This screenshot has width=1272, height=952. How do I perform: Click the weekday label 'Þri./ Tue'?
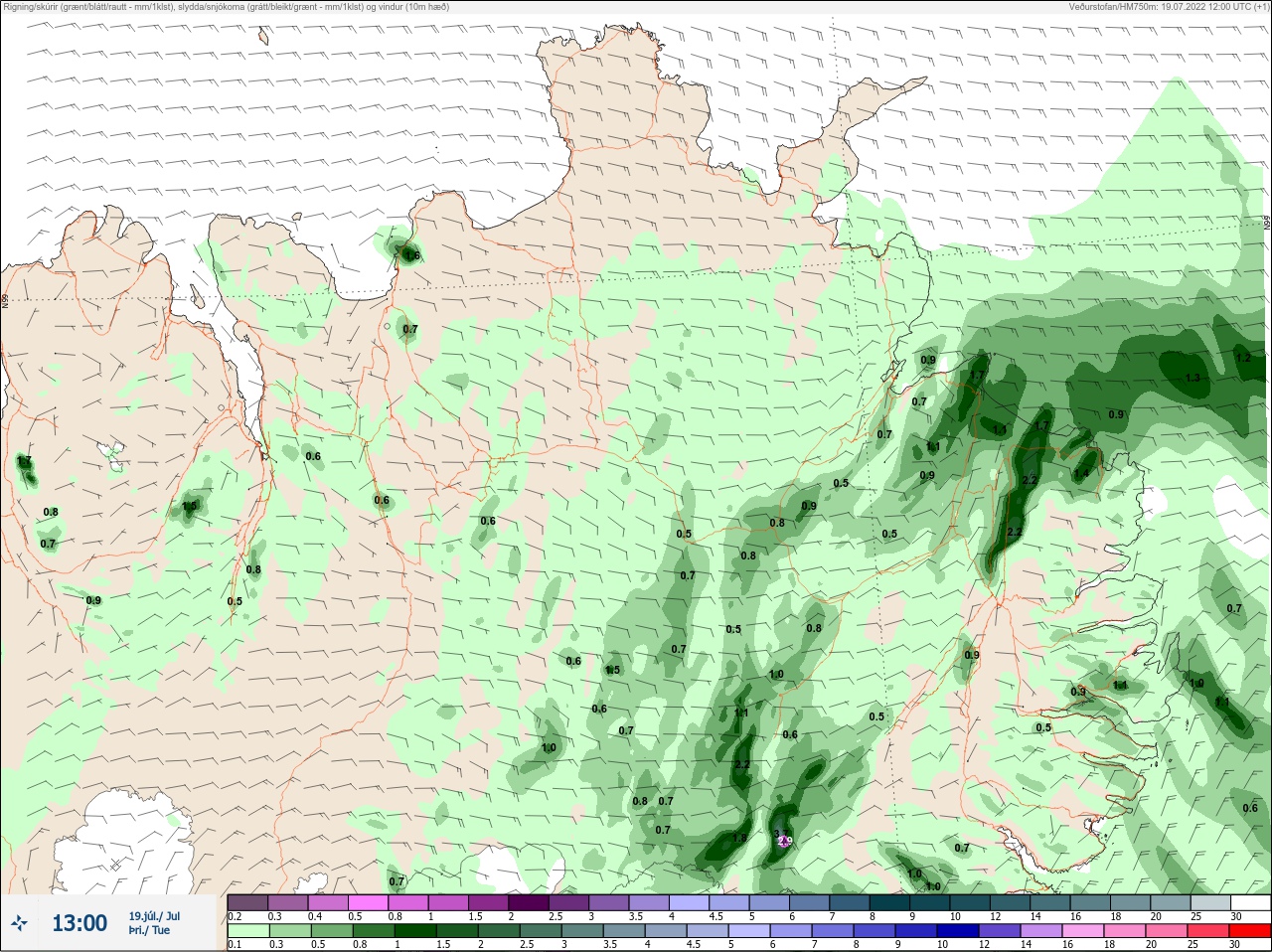pos(149,930)
